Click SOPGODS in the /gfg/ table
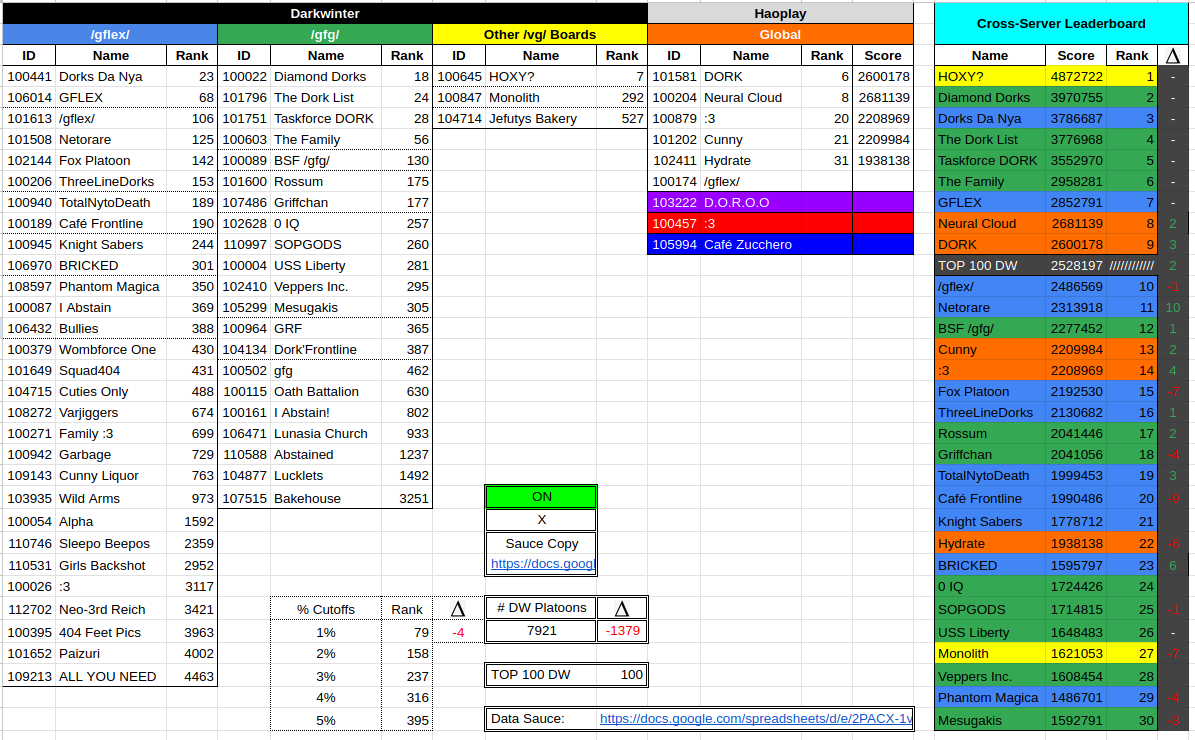The width and height of the screenshot is (1195, 740). click(325, 245)
